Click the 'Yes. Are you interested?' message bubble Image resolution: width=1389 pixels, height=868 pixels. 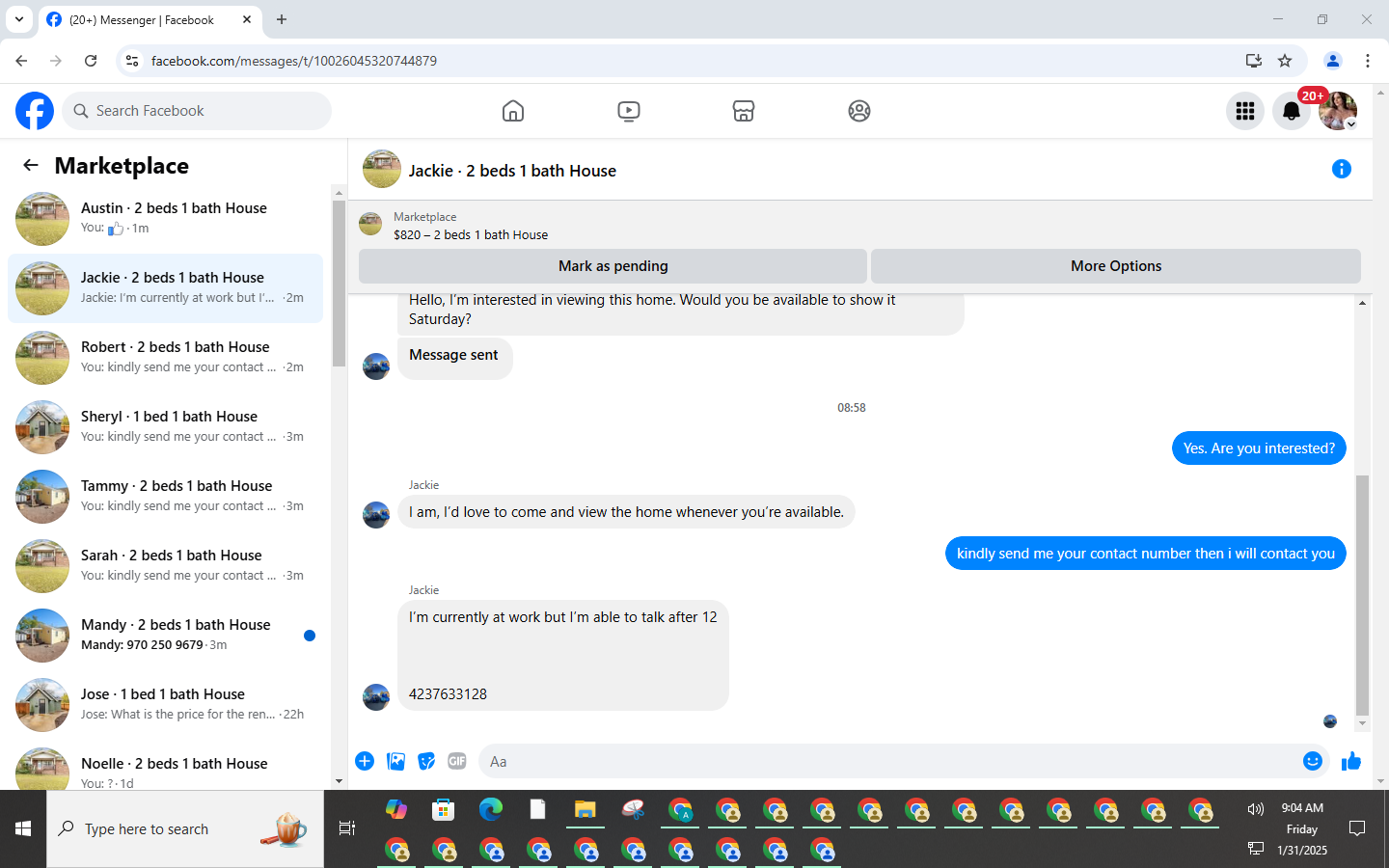(x=1259, y=448)
